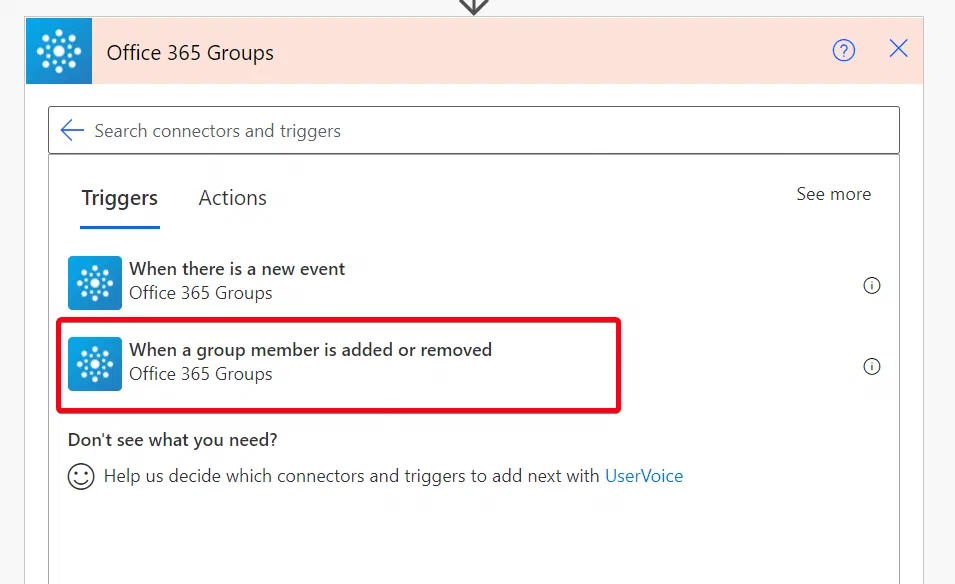The image size is (955, 584).
Task: Click the 'Office 365 Groups' header title
Action: [x=190, y=53]
